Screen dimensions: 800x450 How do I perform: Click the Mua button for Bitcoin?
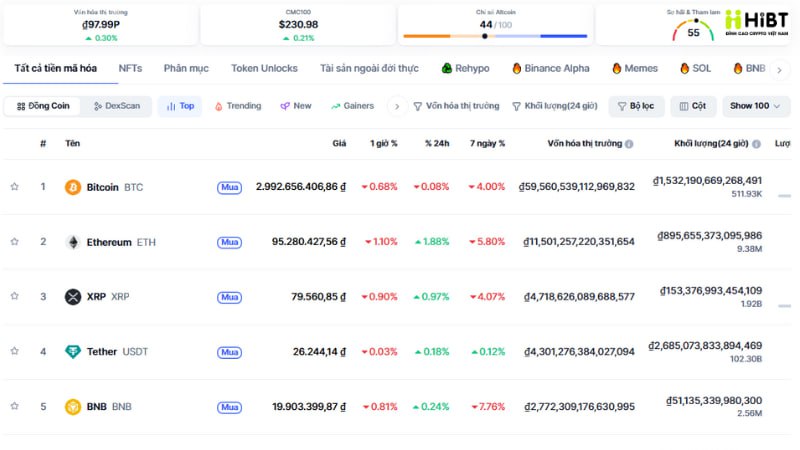click(230, 187)
